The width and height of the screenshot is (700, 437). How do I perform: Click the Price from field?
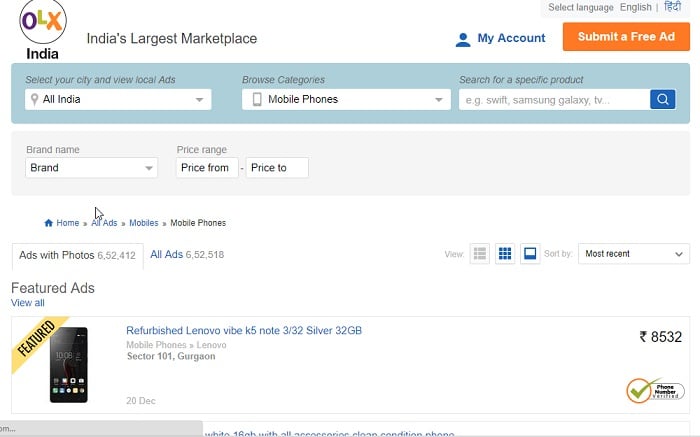[207, 168]
